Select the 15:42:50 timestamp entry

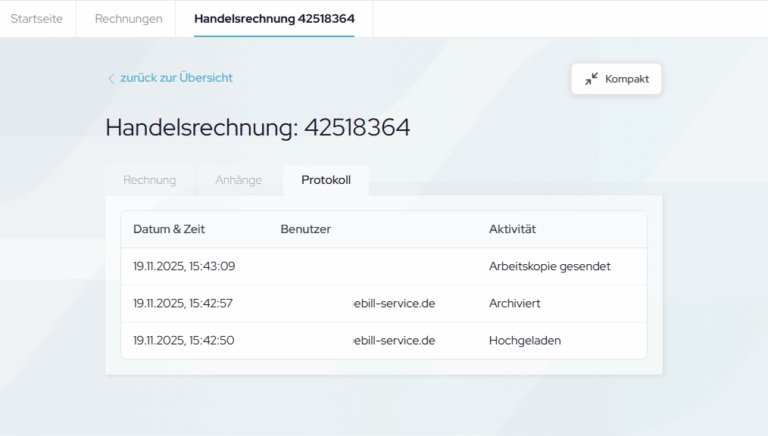point(184,340)
